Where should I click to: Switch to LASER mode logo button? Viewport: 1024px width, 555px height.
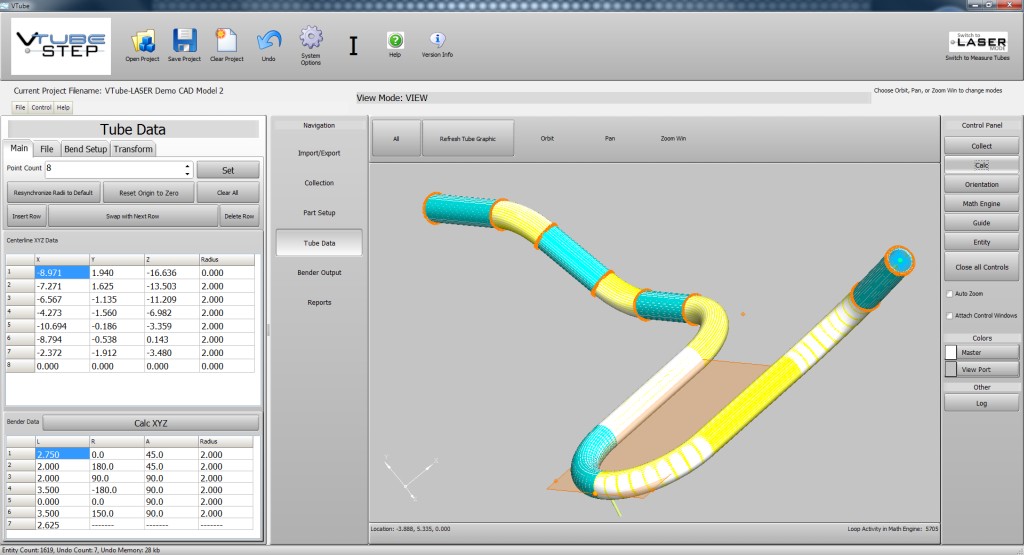pyautogui.click(x=977, y=41)
